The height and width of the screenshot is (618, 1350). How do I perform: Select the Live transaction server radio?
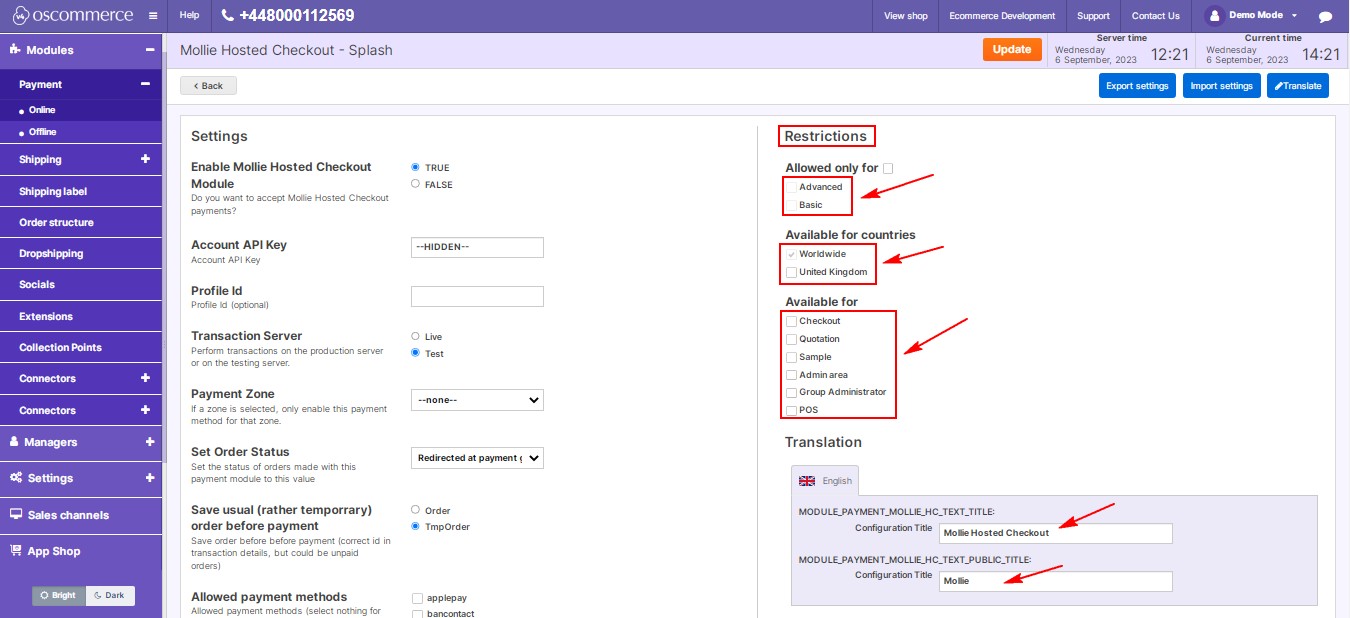coord(416,337)
